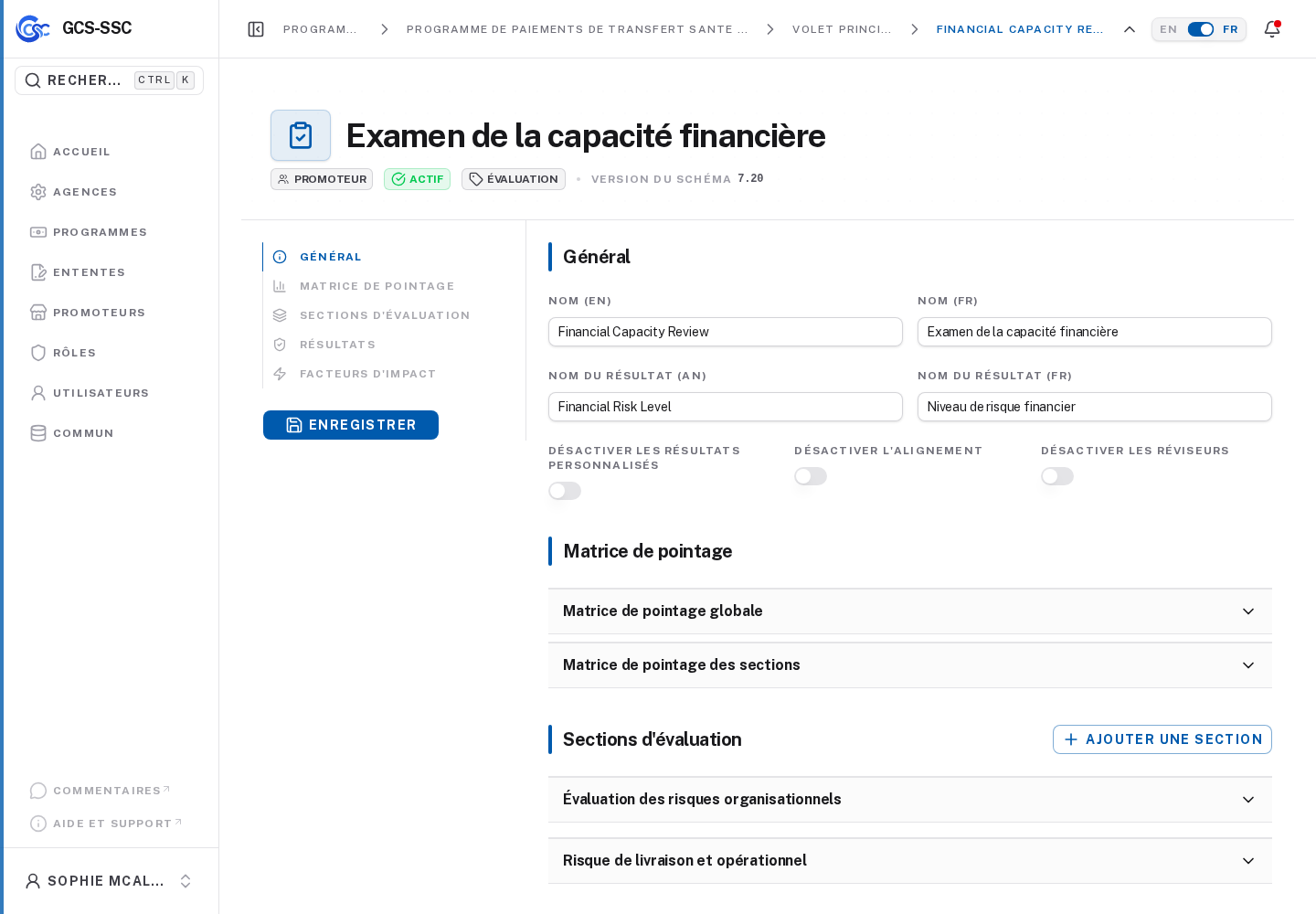The height and width of the screenshot is (914, 1316).
Task: Go to Matrice de pointage section tab
Action: [377, 286]
